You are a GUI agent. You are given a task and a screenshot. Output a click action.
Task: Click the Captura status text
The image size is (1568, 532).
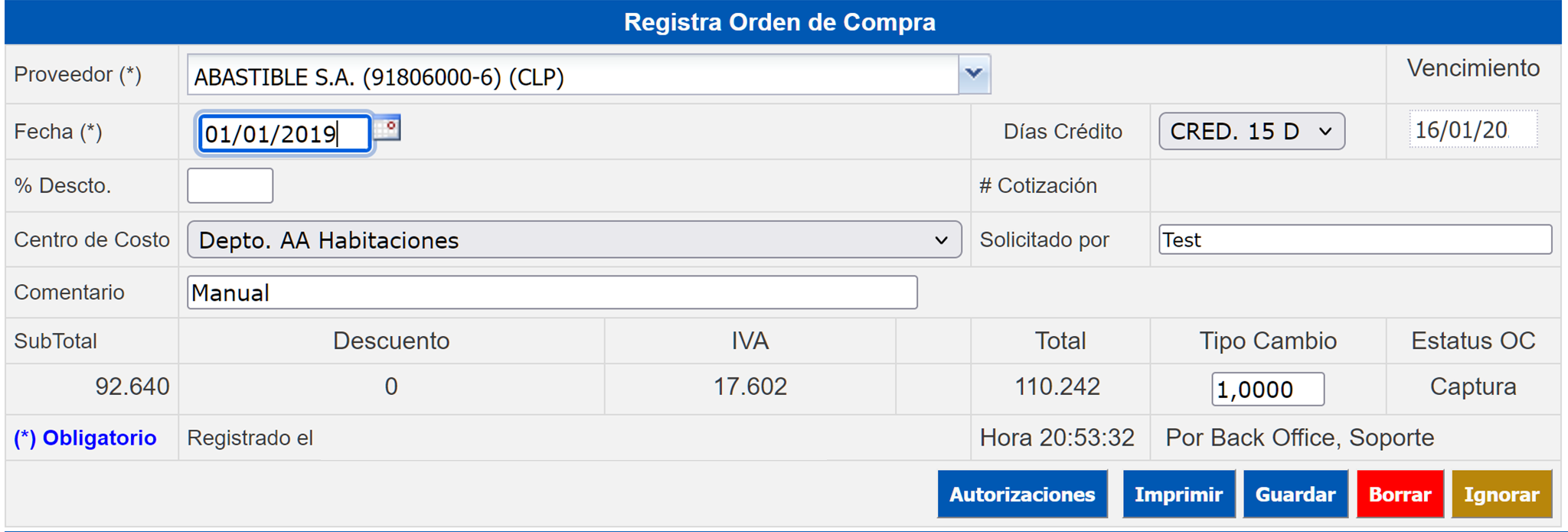[1472, 387]
